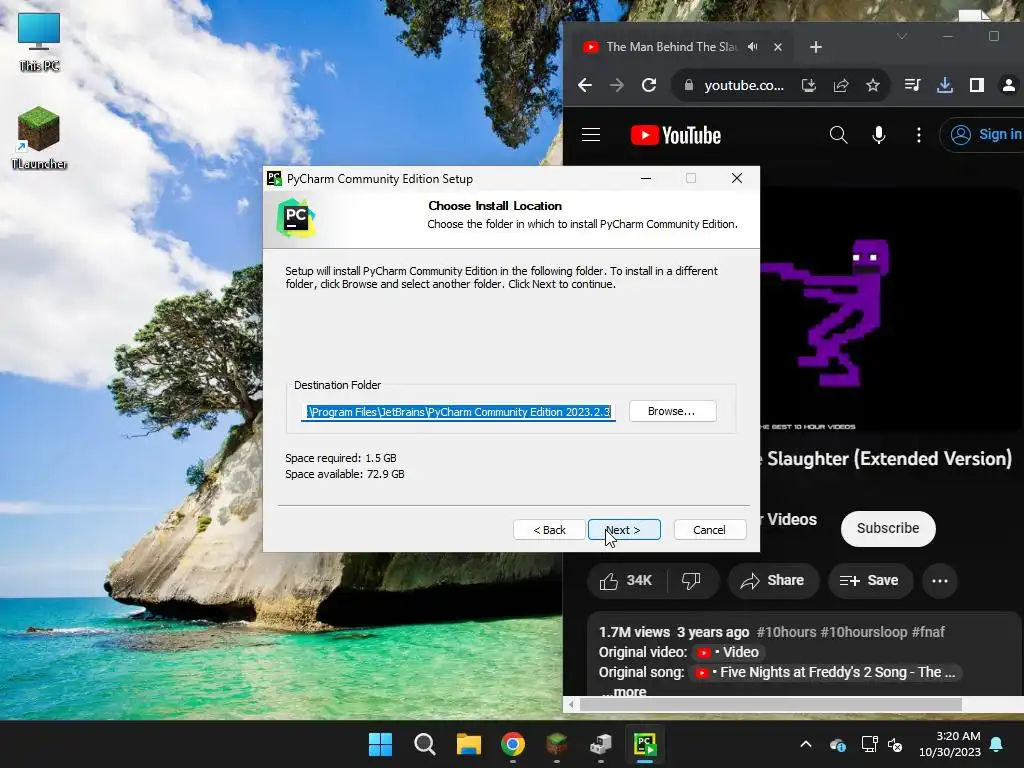The width and height of the screenshot is (1024, 768).
Task: Open the Original video 'Video' link
Action: point(729,652)
